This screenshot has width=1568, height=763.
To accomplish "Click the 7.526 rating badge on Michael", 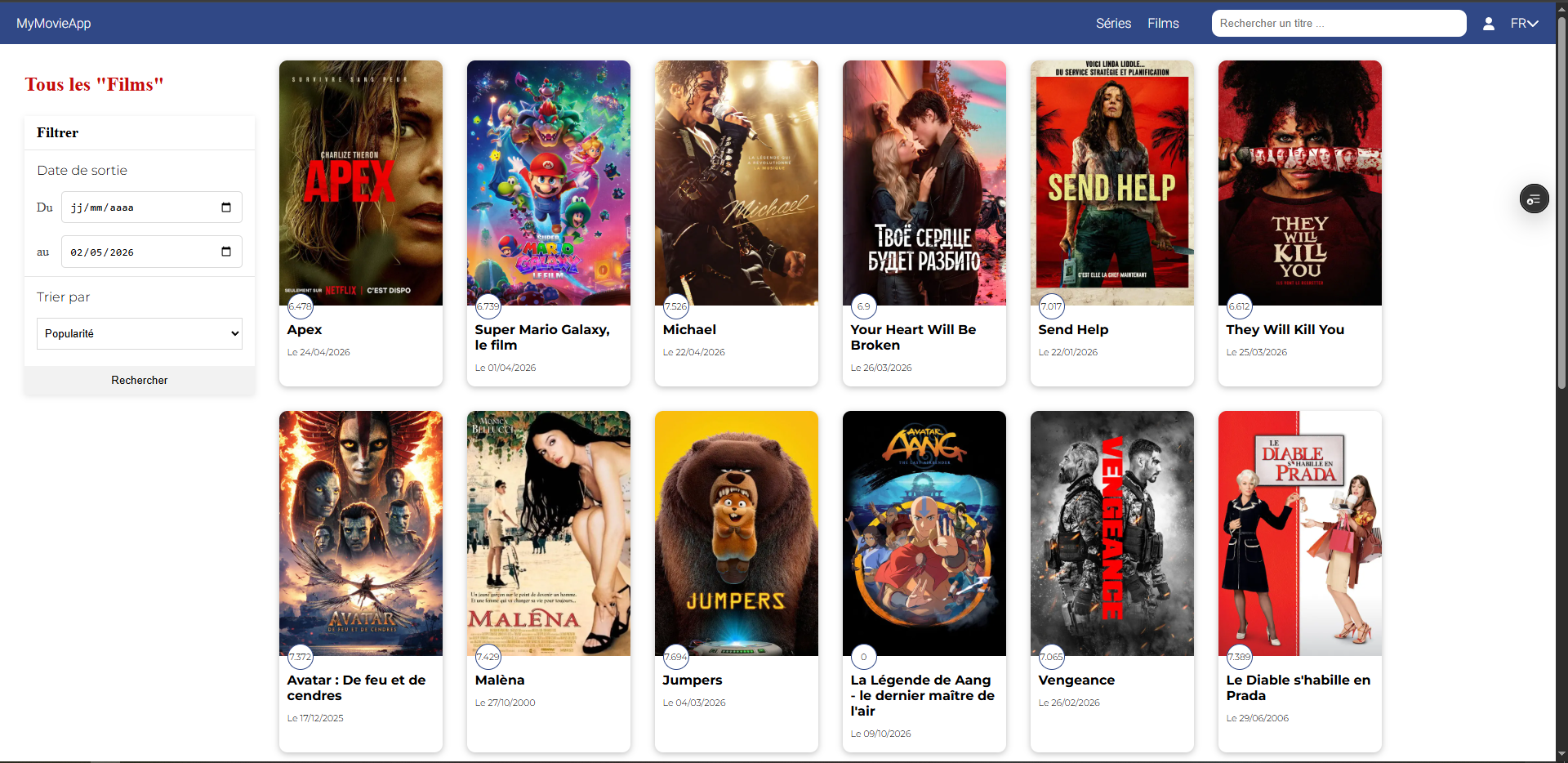I will coord(675,306).
